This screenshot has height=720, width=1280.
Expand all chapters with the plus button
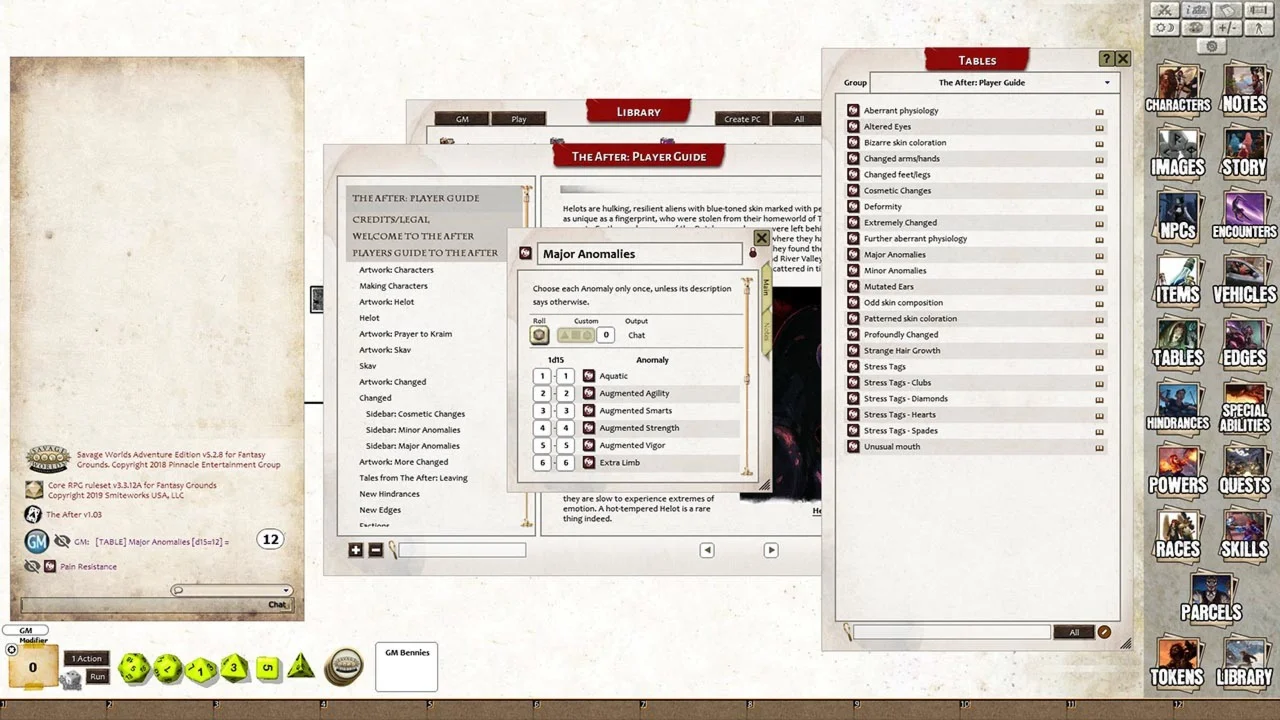355,550
